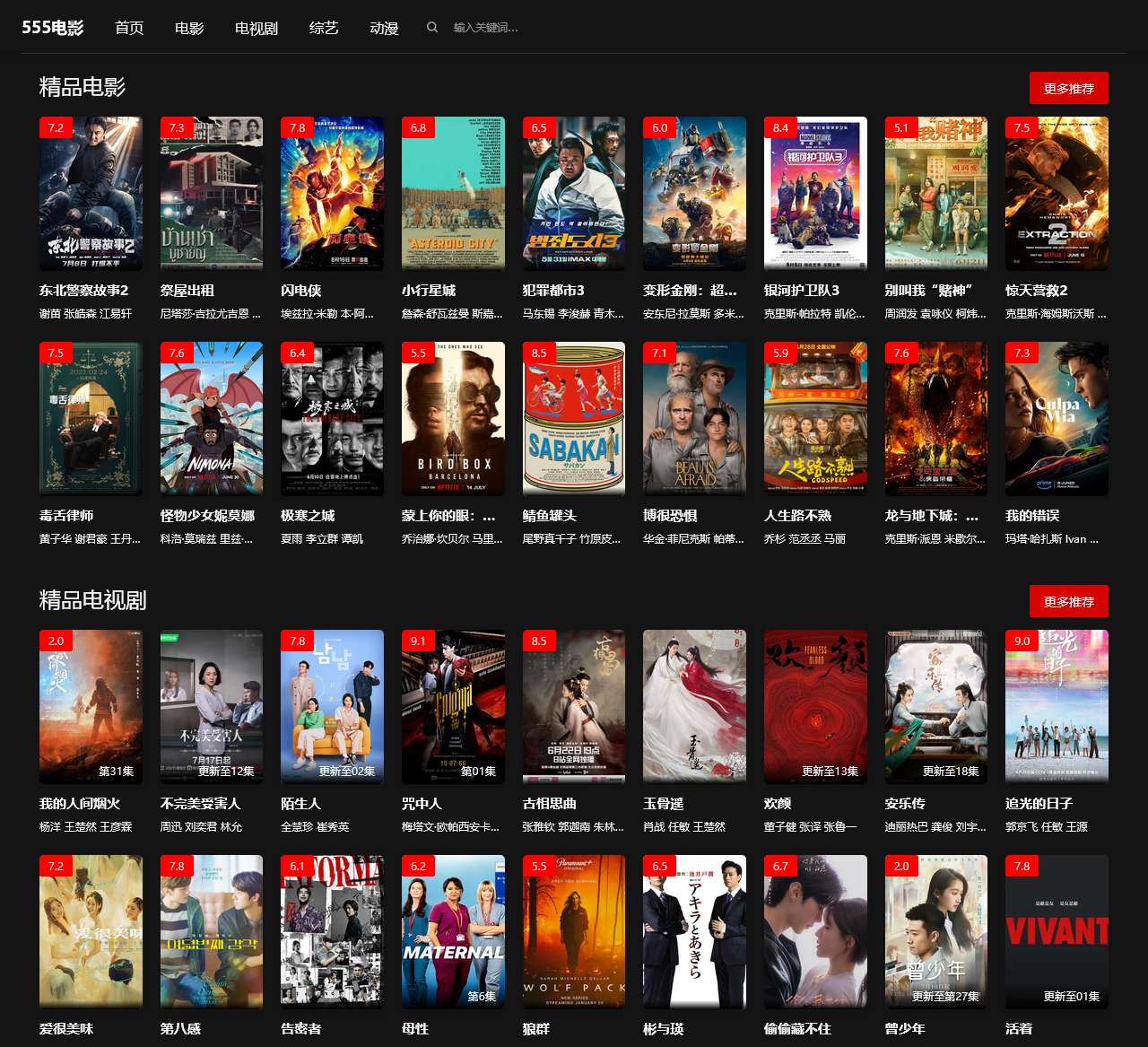Viewport: 1148px width, 1047px height.
Task: Click cast text 肖战 任敏 王楚然
Action: click(684, 827)
